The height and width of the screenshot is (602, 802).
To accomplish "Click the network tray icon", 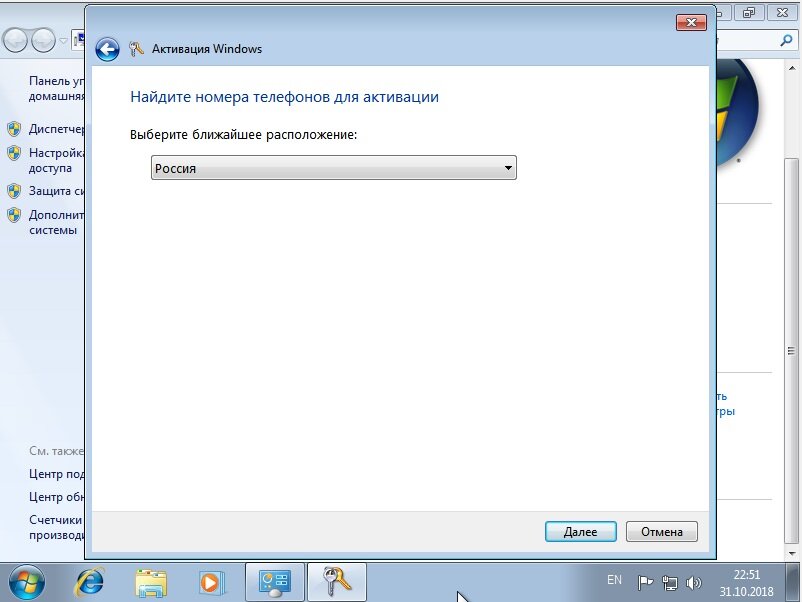I will coord(670,583).
